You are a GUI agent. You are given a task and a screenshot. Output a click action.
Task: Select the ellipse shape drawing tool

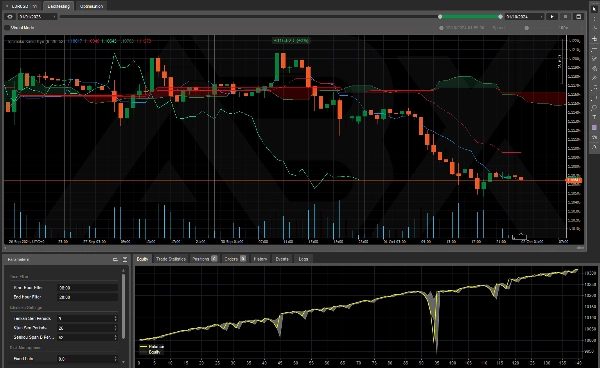tap(594, 107)
